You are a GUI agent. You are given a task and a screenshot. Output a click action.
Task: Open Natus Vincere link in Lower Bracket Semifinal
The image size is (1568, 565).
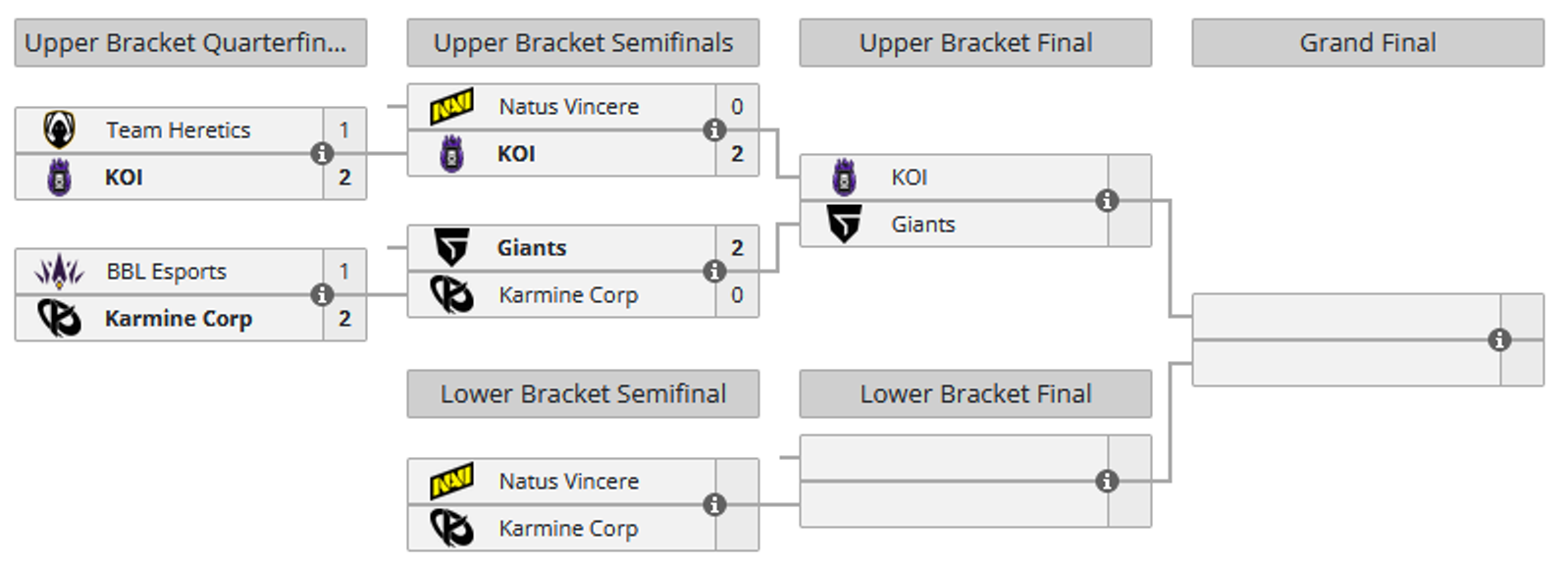[x=569, y=482]
